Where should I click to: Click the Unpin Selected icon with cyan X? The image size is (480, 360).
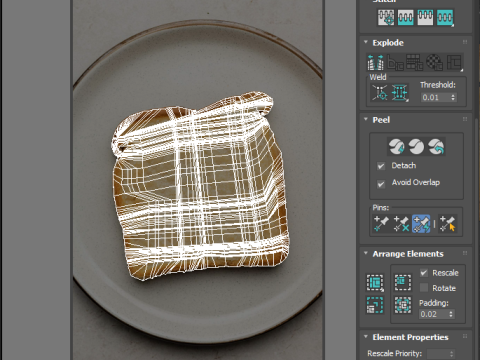(401, 223)
